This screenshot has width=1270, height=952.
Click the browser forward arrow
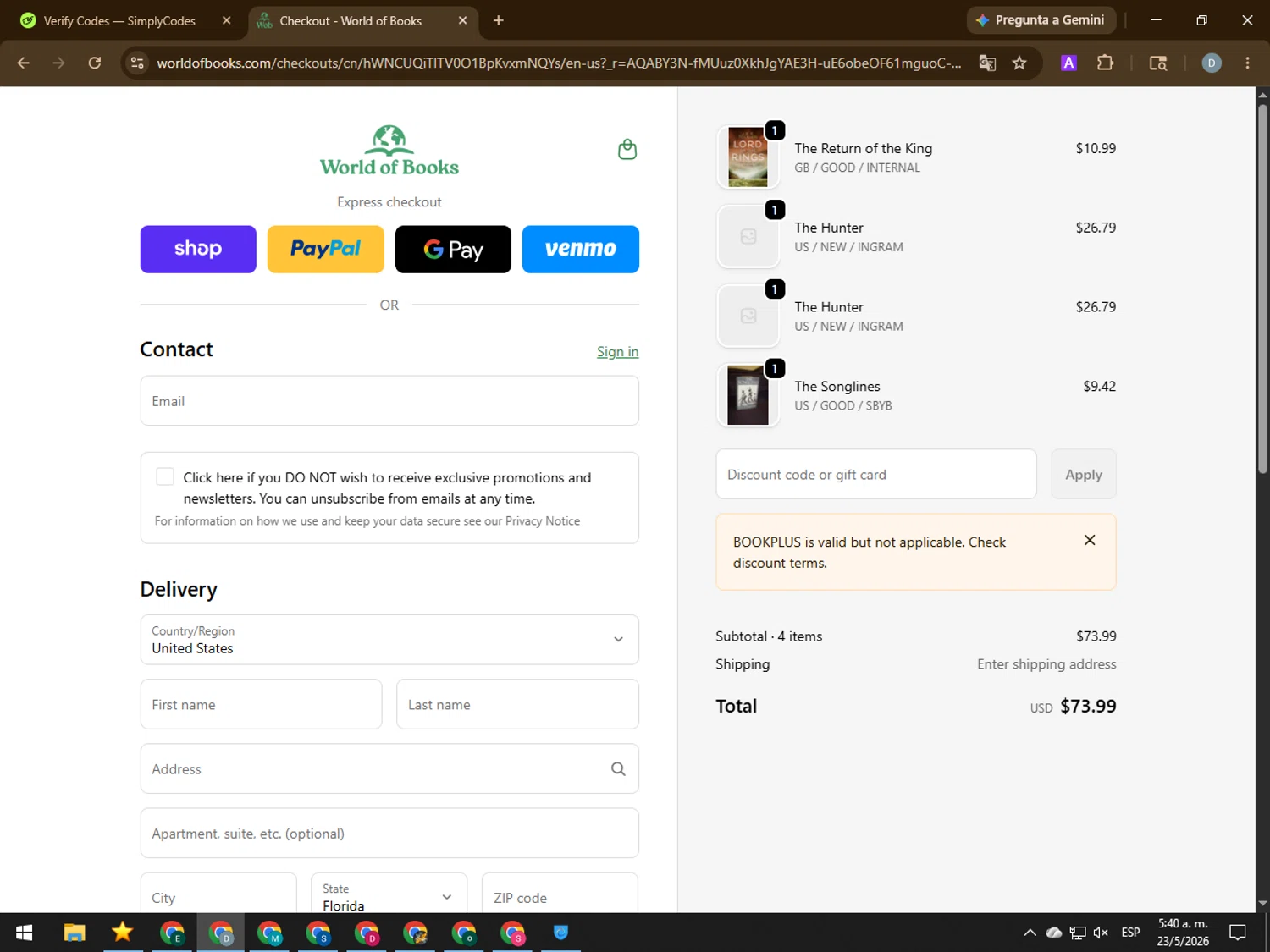coord(58,63)
